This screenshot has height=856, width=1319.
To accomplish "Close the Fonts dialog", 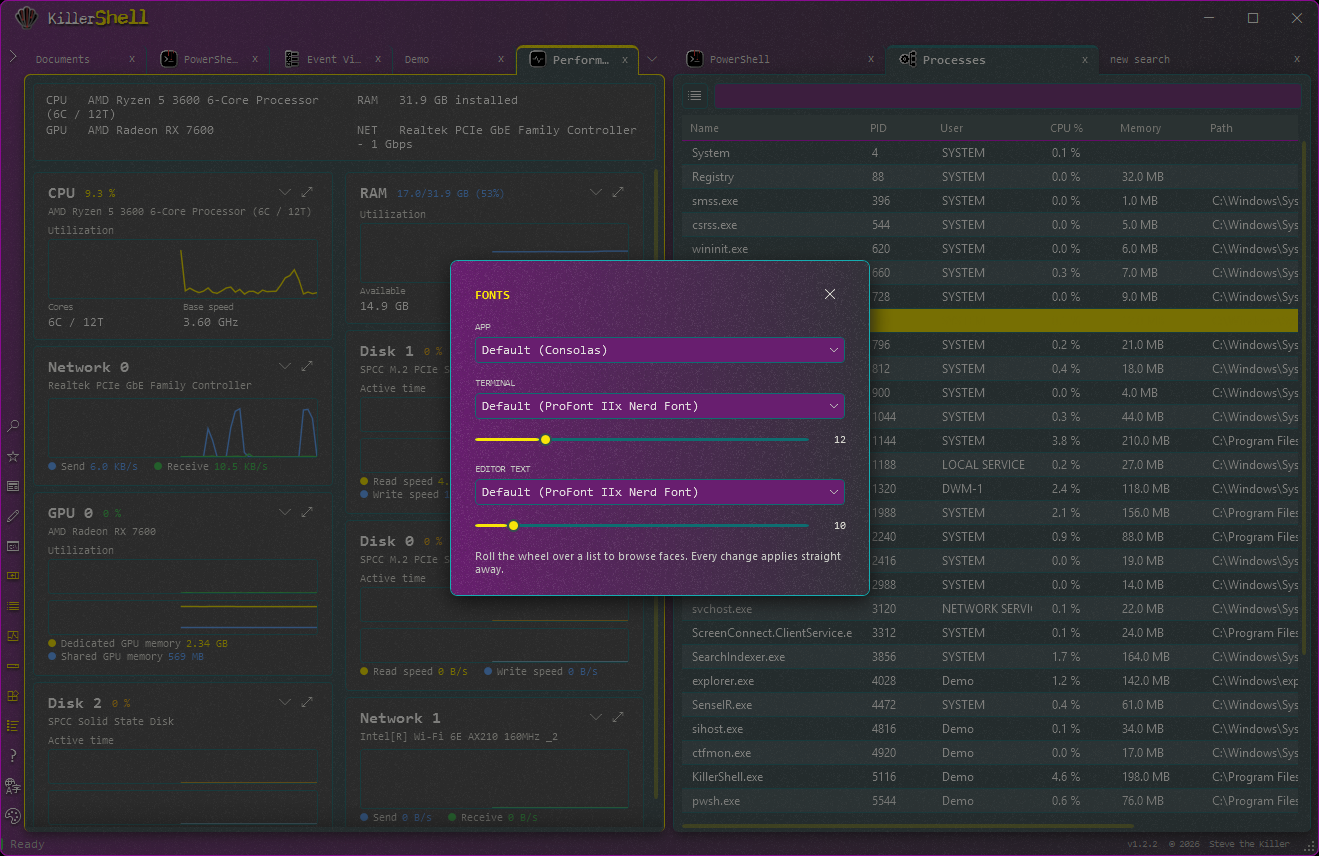I will click(829, 294).
